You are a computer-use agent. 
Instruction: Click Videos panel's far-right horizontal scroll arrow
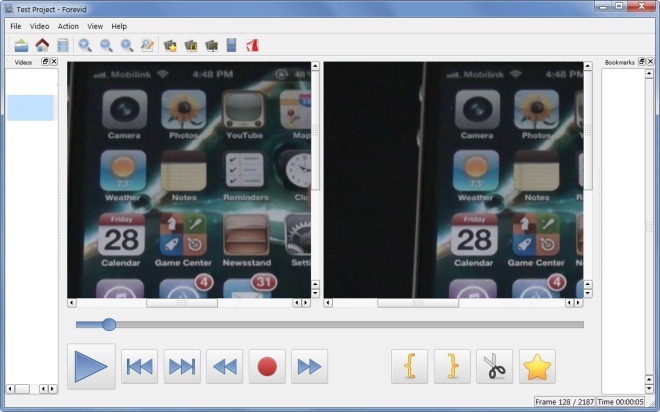53,388
